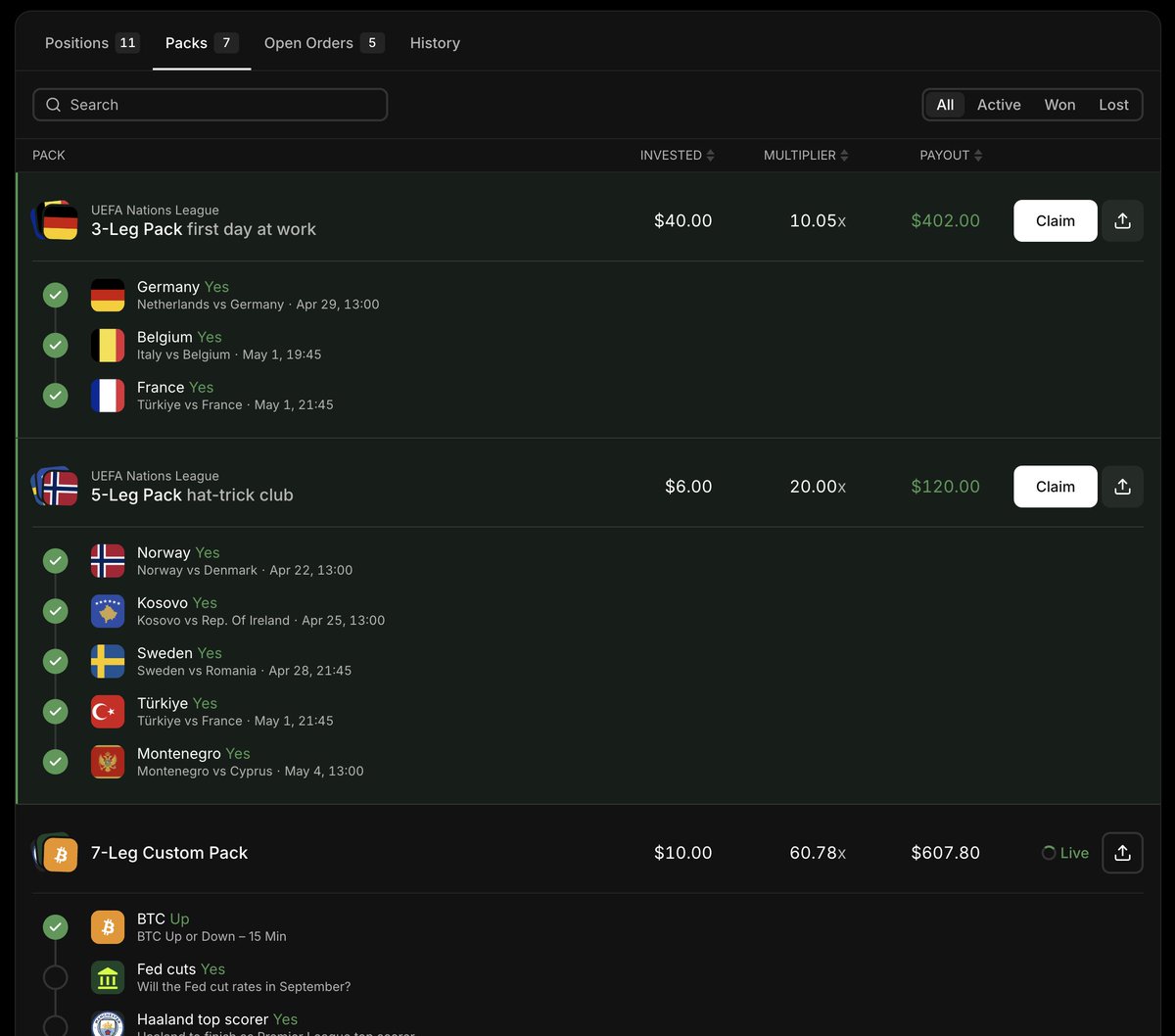Click the Haaland top scorer club icon
1175x1036 pixels.
[x=108, y=1023]
